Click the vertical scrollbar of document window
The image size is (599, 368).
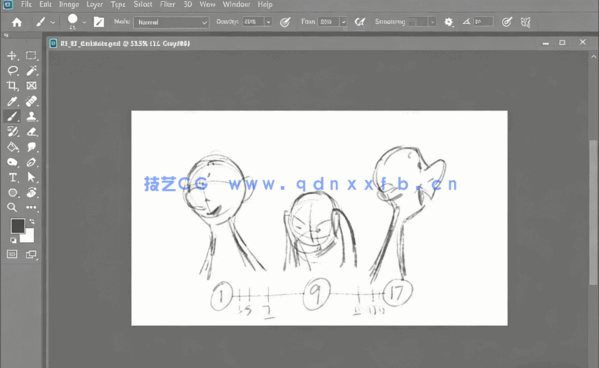click(593, 212)
